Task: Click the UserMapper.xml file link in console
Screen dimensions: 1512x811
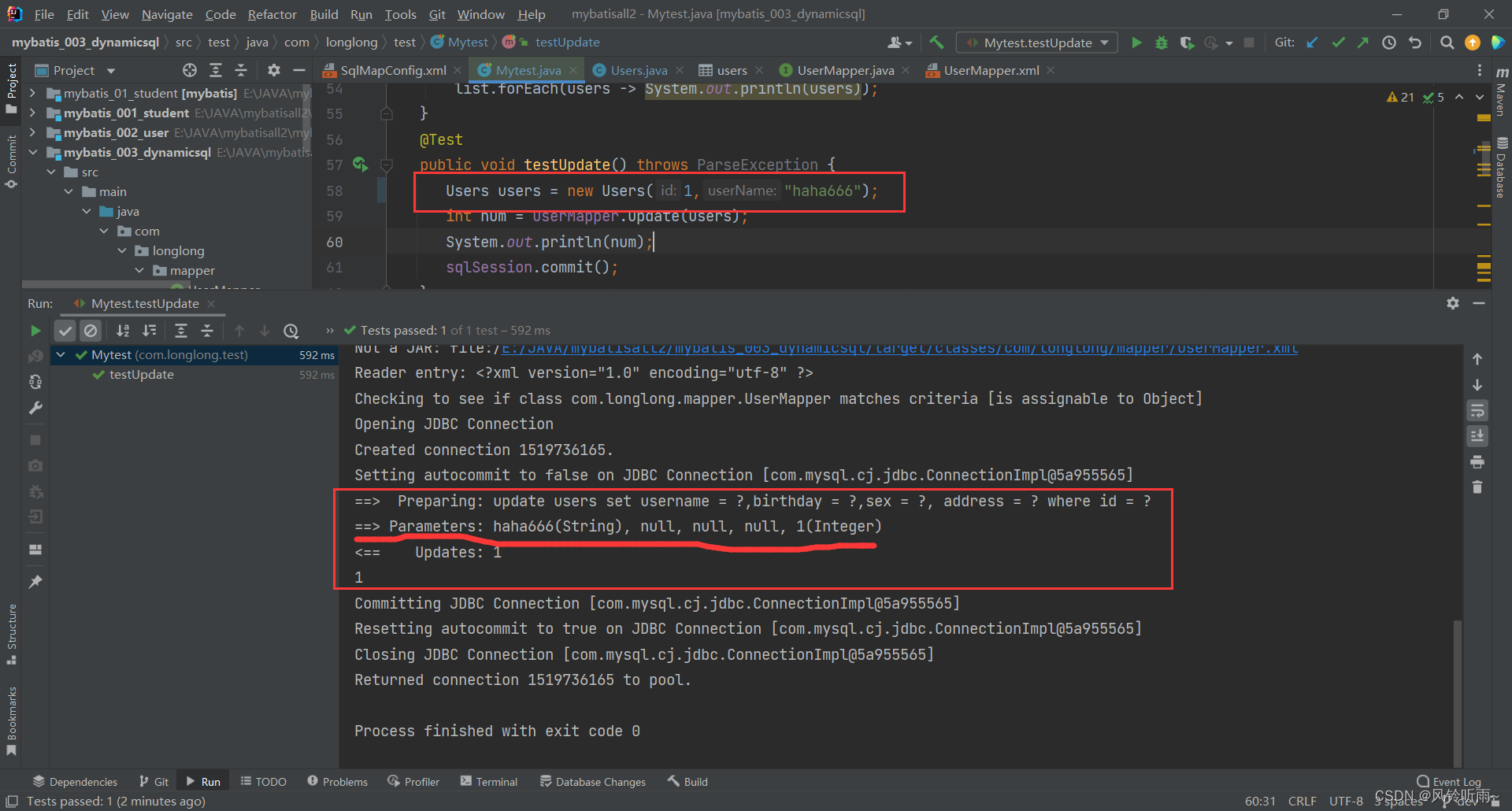Action: [x=899, y=348]
